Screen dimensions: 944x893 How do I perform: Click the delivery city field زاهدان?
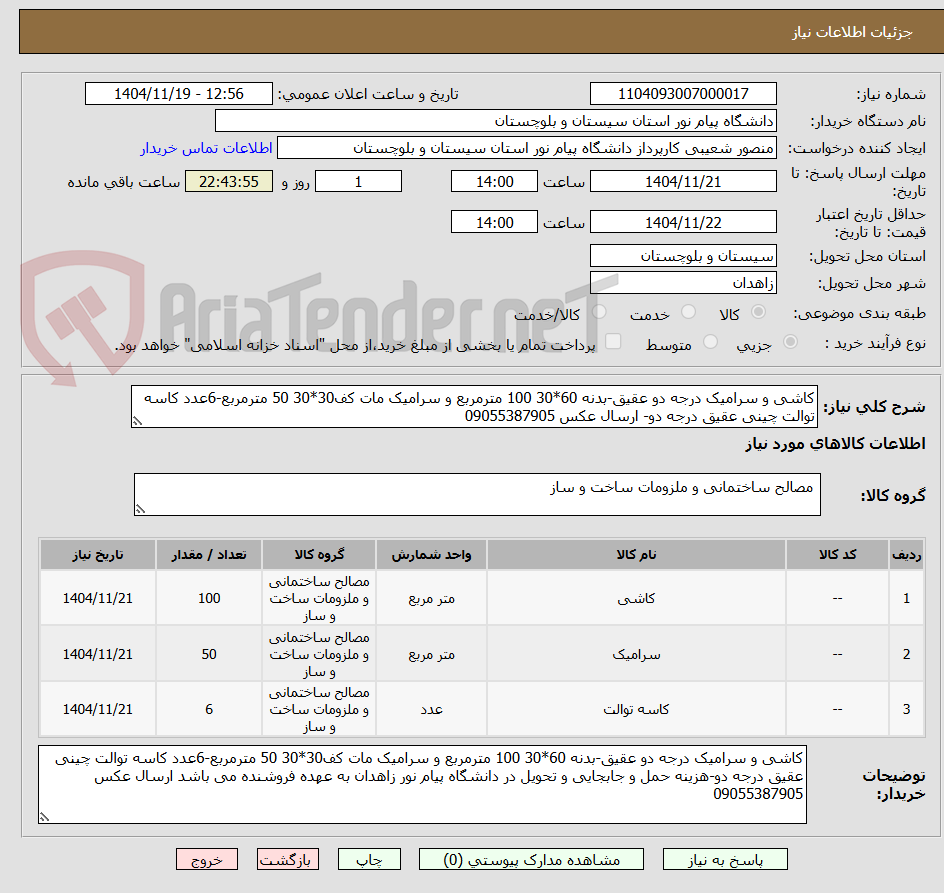click(683, 283)
